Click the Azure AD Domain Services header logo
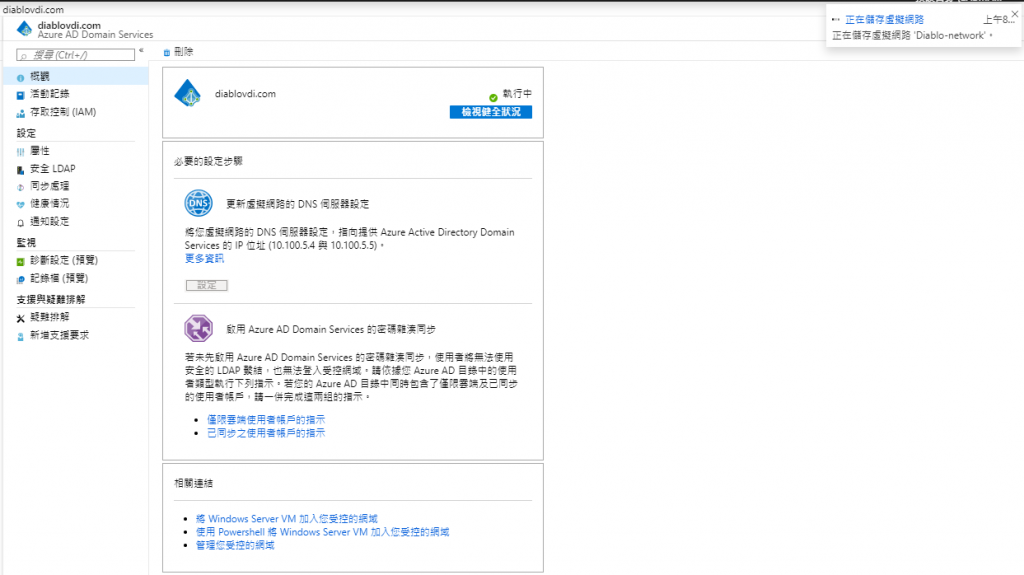1024x575 pixels. [x=24, y=28]
